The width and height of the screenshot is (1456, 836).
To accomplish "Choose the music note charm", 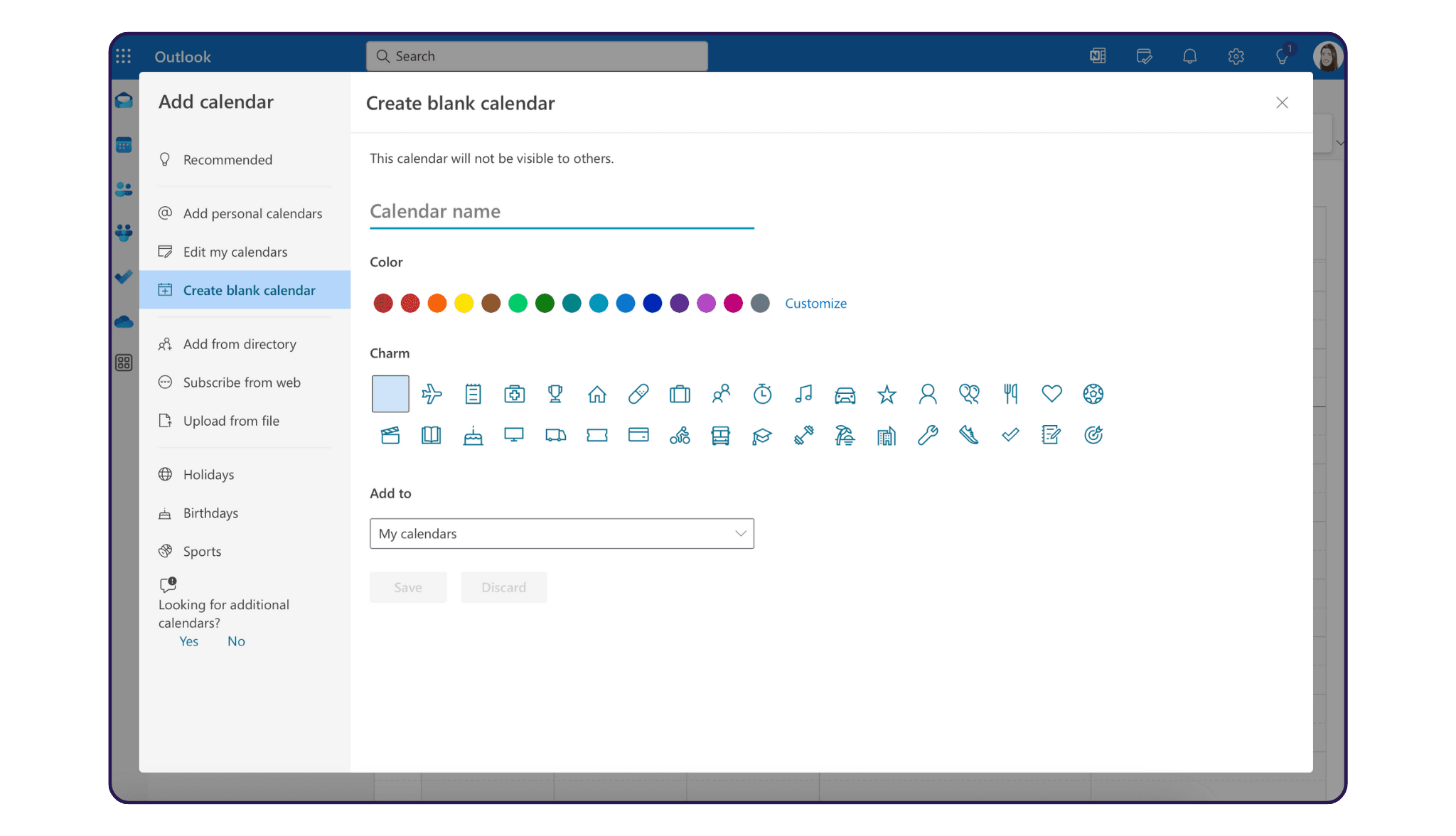I will (x=803, y=394).
